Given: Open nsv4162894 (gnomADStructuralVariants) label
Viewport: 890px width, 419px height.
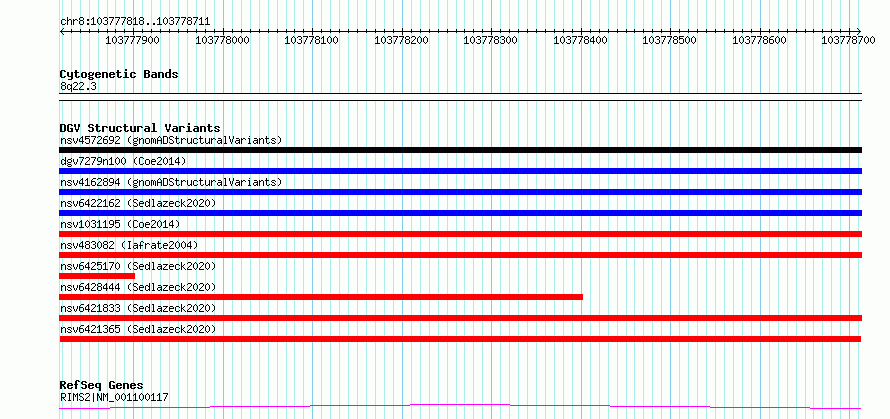Looking at the screenshot, I should 171,182.
